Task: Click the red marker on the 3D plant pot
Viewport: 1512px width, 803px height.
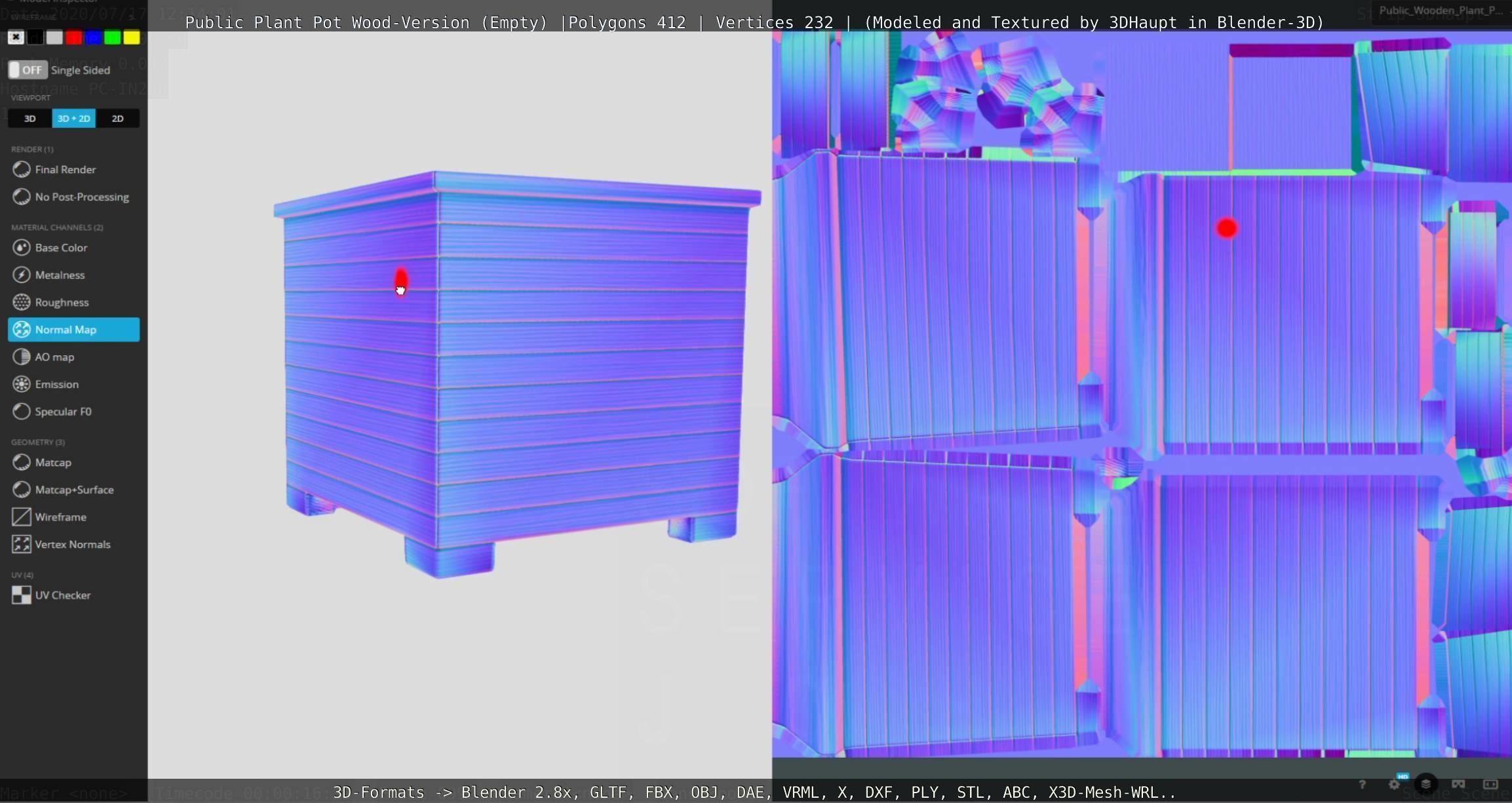Action: 401,282
